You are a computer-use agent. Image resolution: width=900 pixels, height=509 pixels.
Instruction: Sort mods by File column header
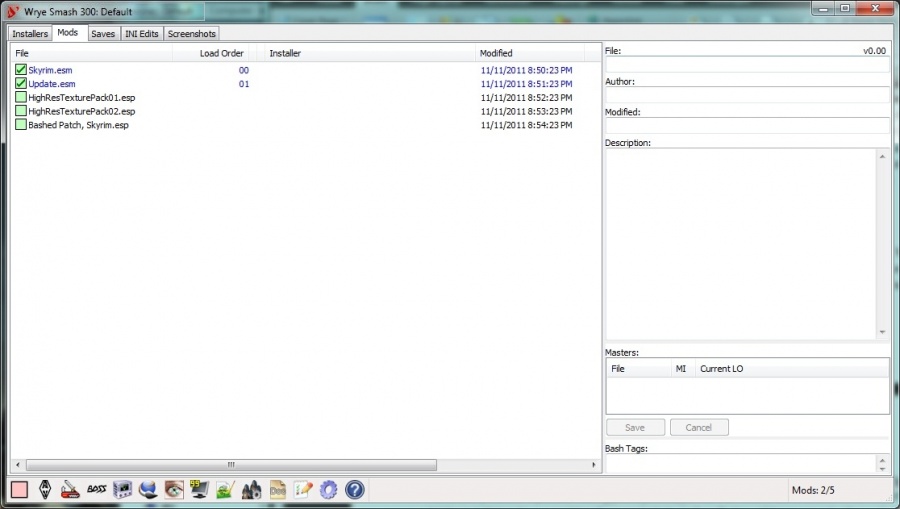point(22,53)
